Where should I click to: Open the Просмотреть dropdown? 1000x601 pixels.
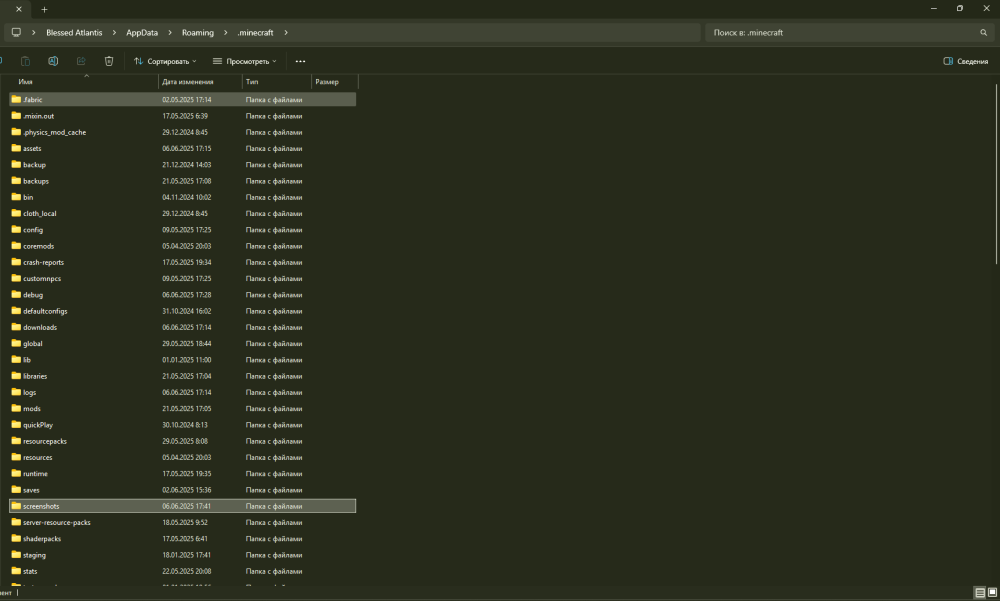245,61
